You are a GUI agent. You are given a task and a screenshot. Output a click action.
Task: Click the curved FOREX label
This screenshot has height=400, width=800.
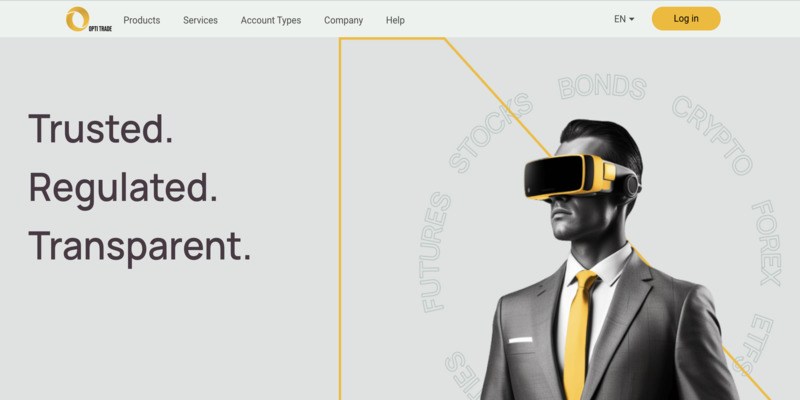767,243
